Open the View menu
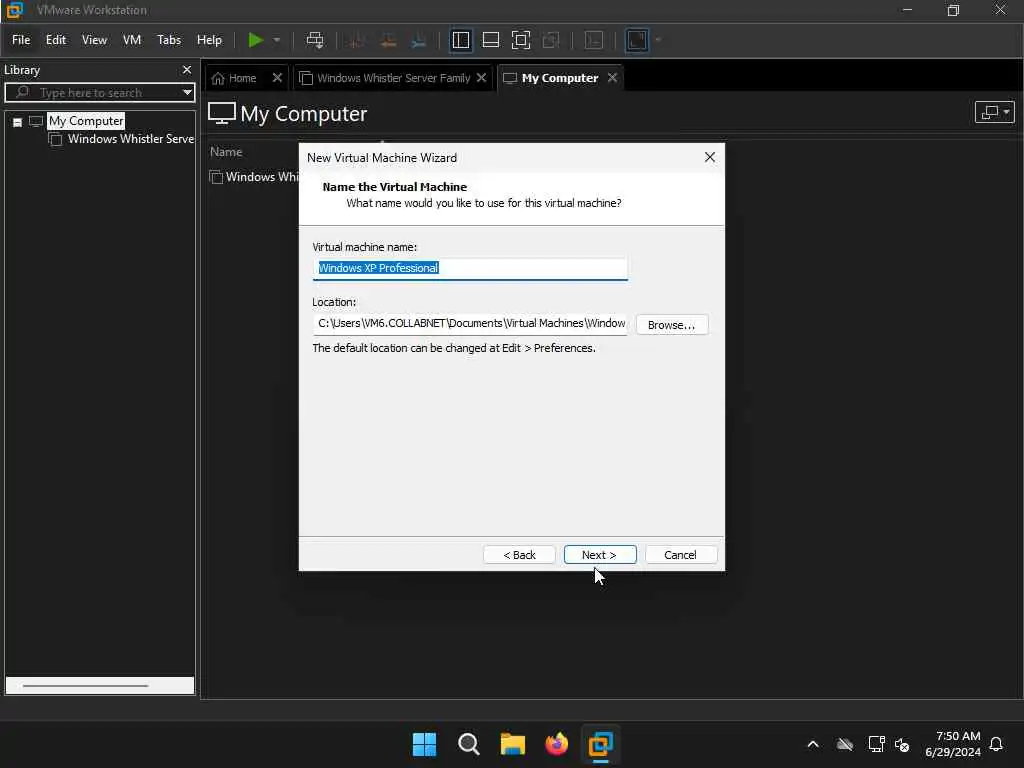1024x768 pixels. point(94,40)
